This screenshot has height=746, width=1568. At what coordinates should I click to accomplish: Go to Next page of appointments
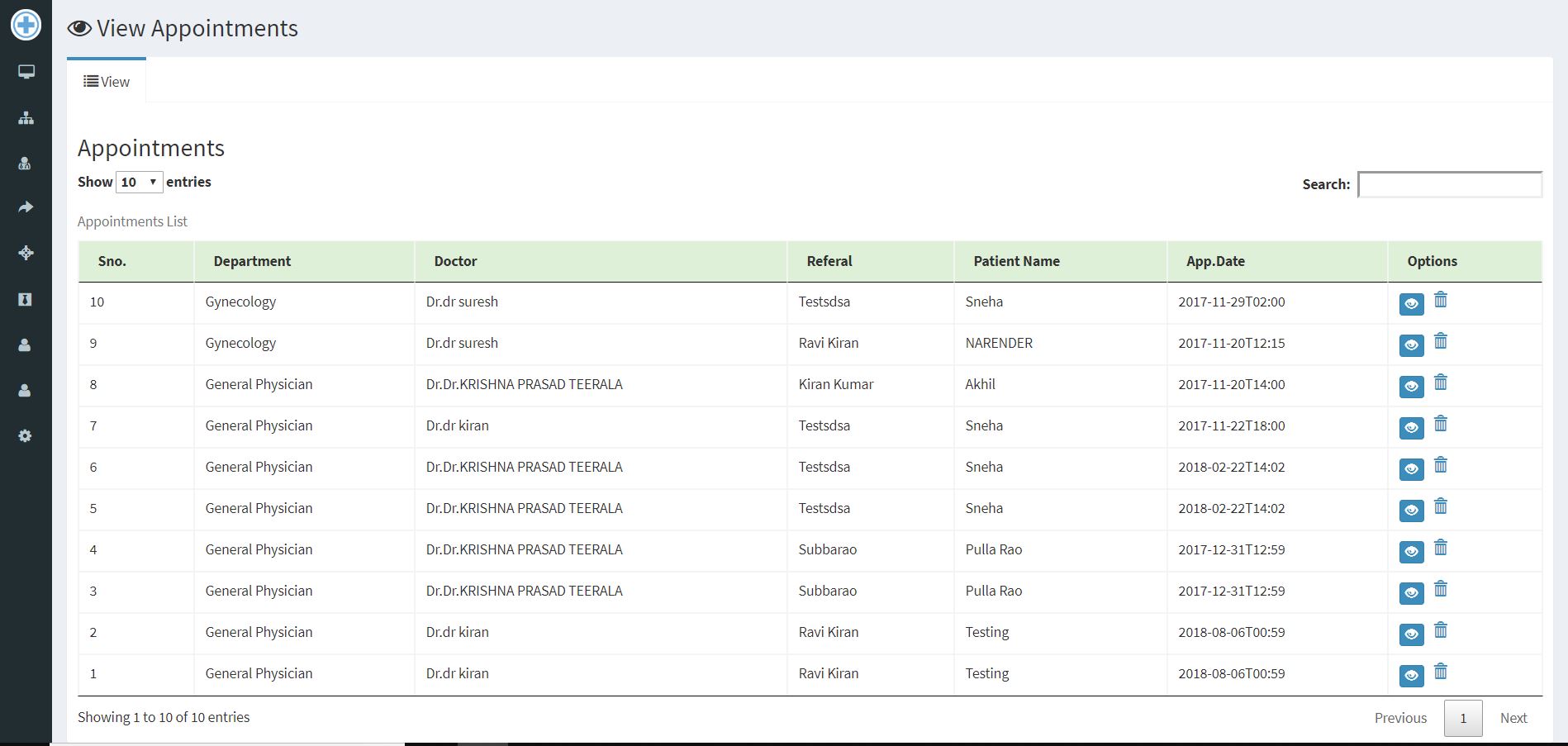click(1513, 718)
